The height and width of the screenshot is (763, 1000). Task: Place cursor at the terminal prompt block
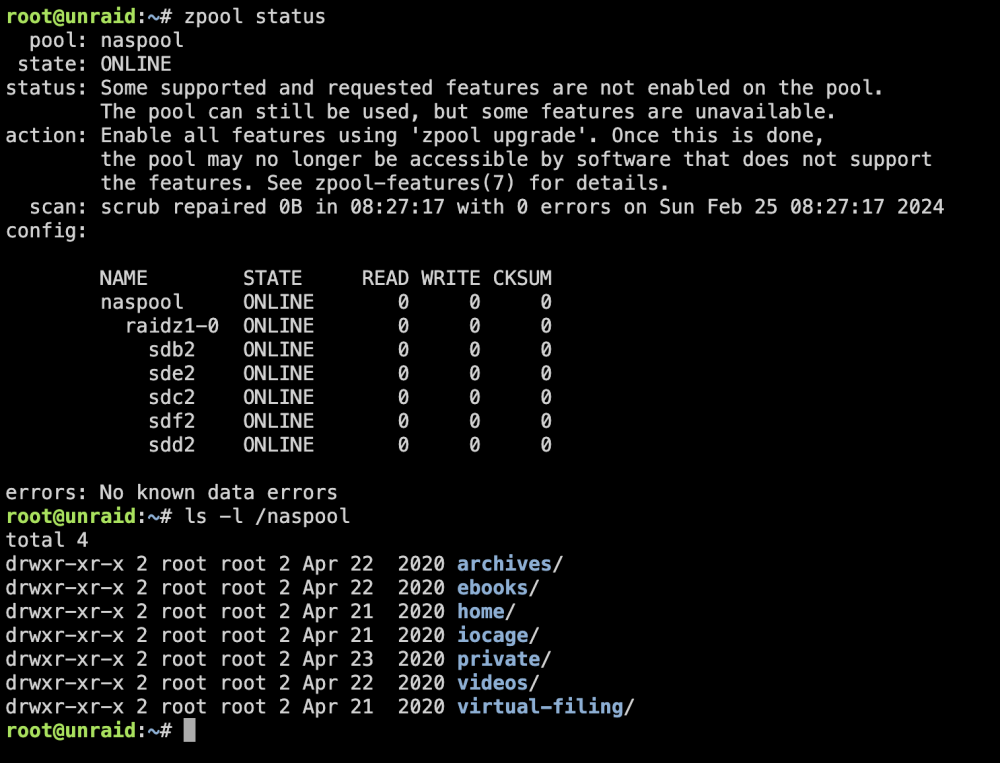(x=189, y=730)
